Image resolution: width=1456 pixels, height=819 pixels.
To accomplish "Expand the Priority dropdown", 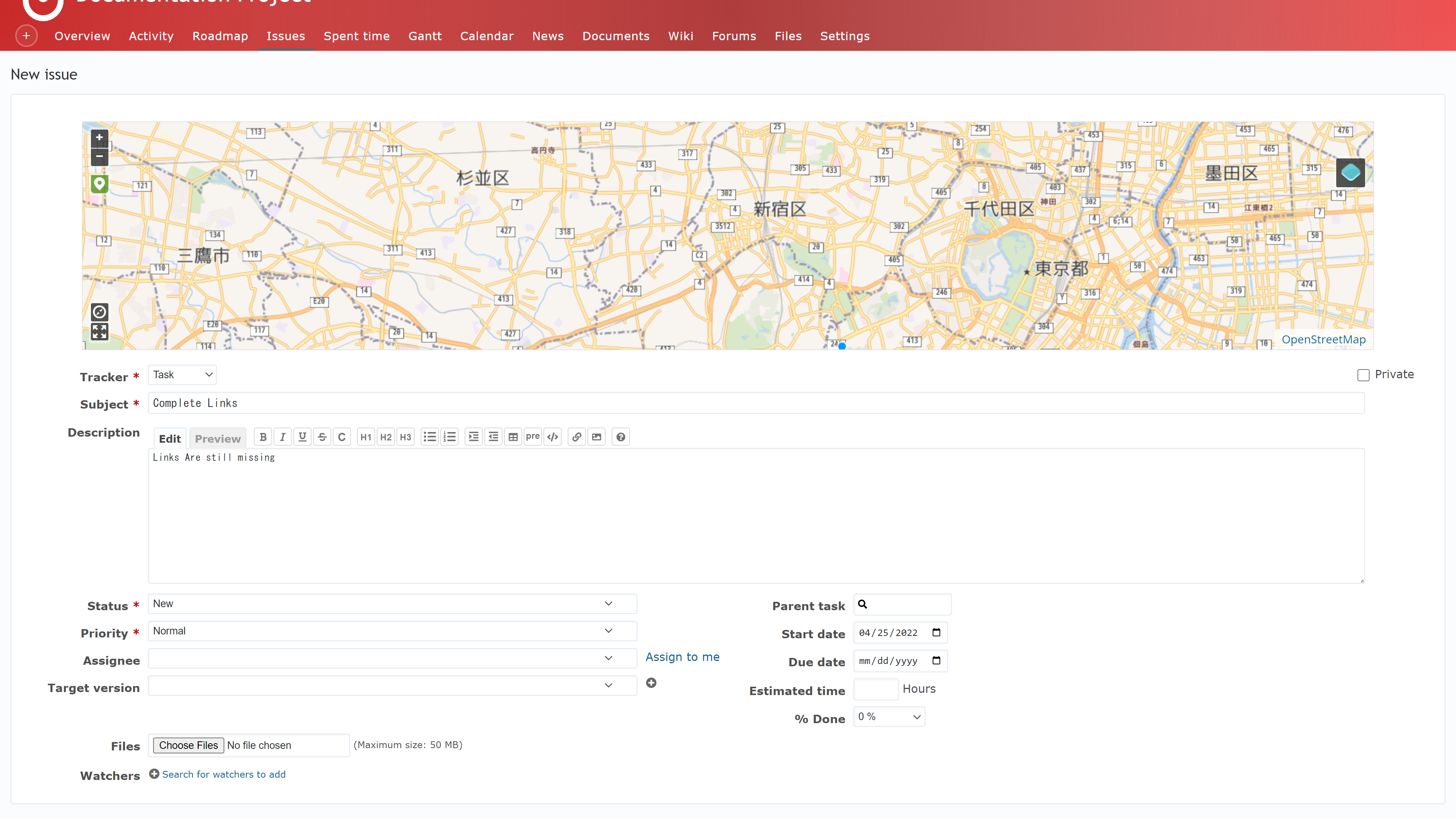I will point(392,631).
